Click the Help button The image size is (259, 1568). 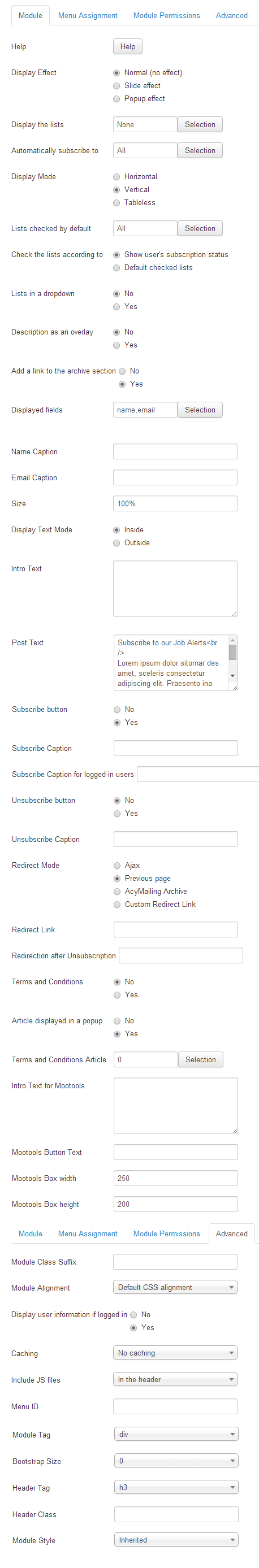click(x=127, y=46)
